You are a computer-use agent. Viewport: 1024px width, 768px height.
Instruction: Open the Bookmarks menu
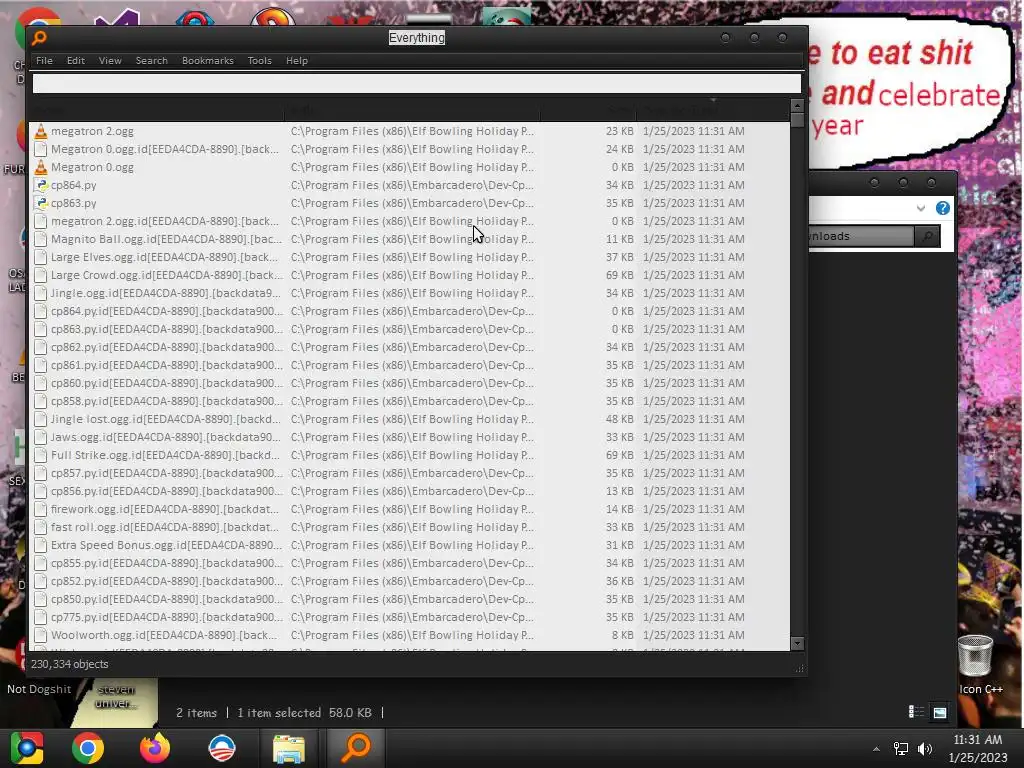(208, 61)
